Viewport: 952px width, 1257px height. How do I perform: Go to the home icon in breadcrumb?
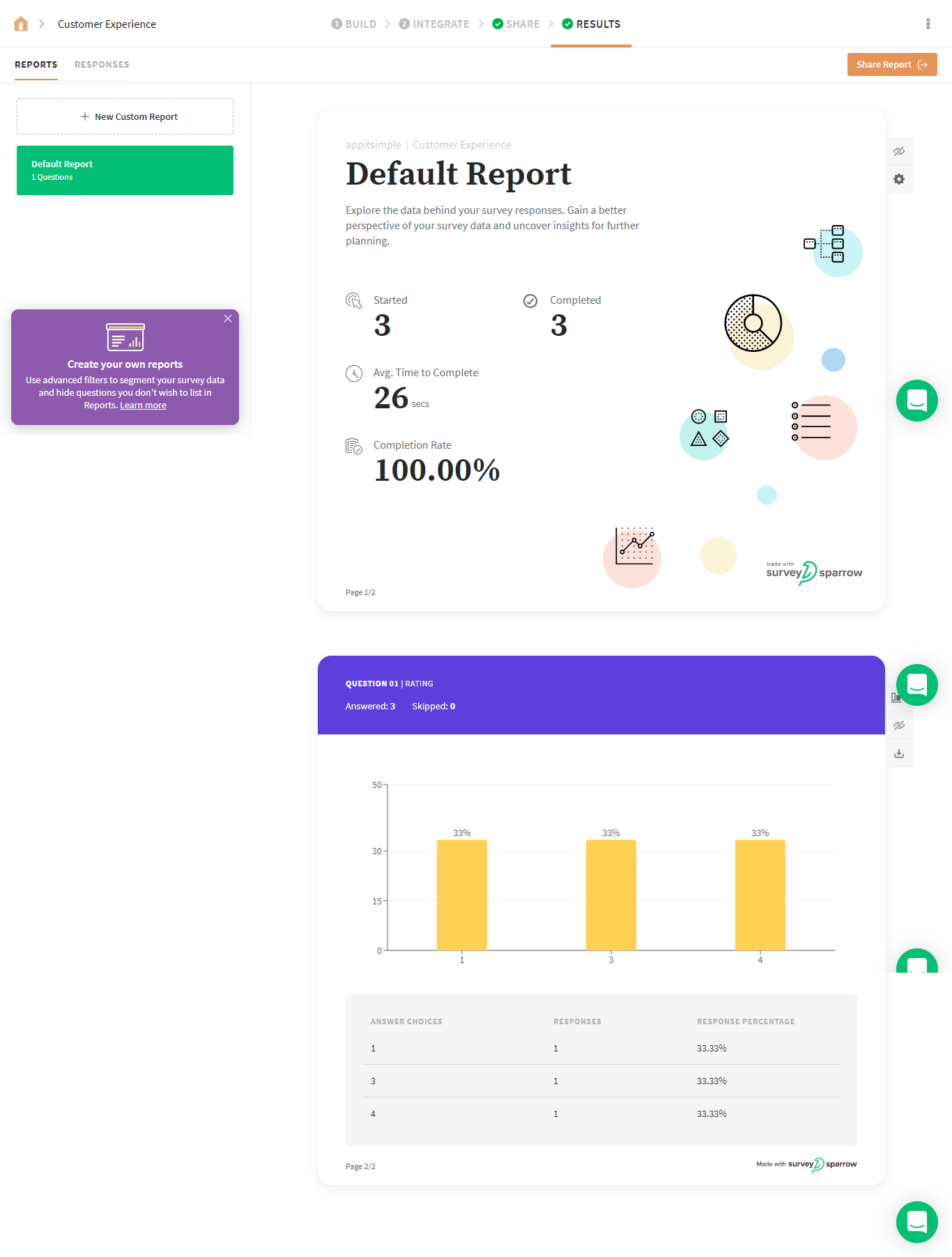tap(21, 24)
